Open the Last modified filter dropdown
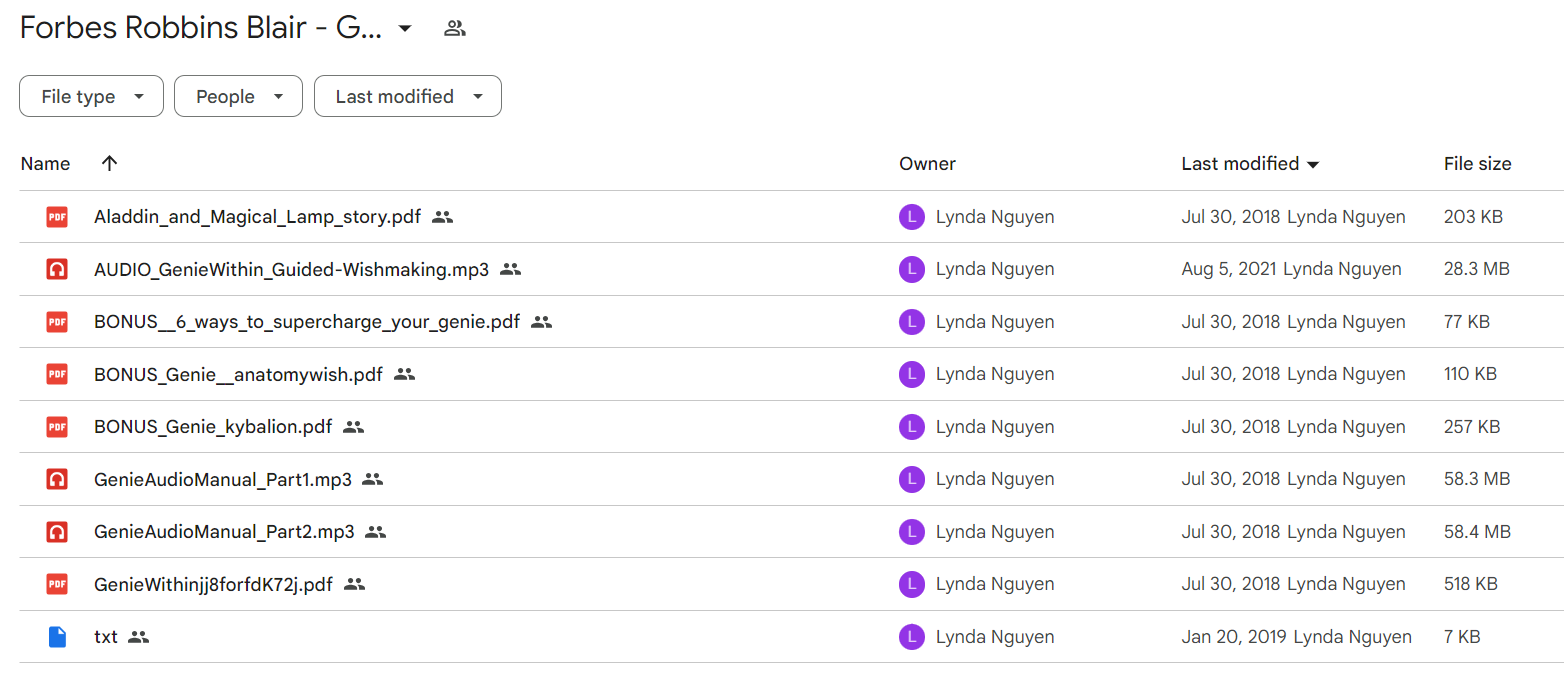This screenshot has width=1564, height=699. click(x=408, y=96)
